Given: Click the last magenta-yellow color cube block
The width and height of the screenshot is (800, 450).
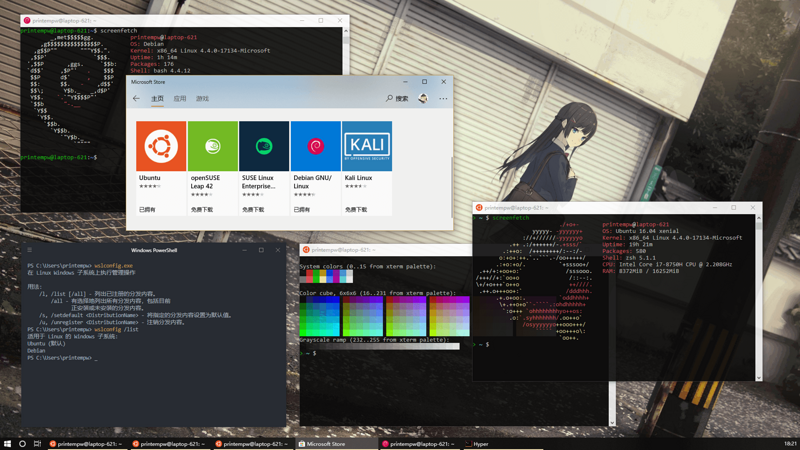Looking at the screenshot, I should tap(449, 316).
